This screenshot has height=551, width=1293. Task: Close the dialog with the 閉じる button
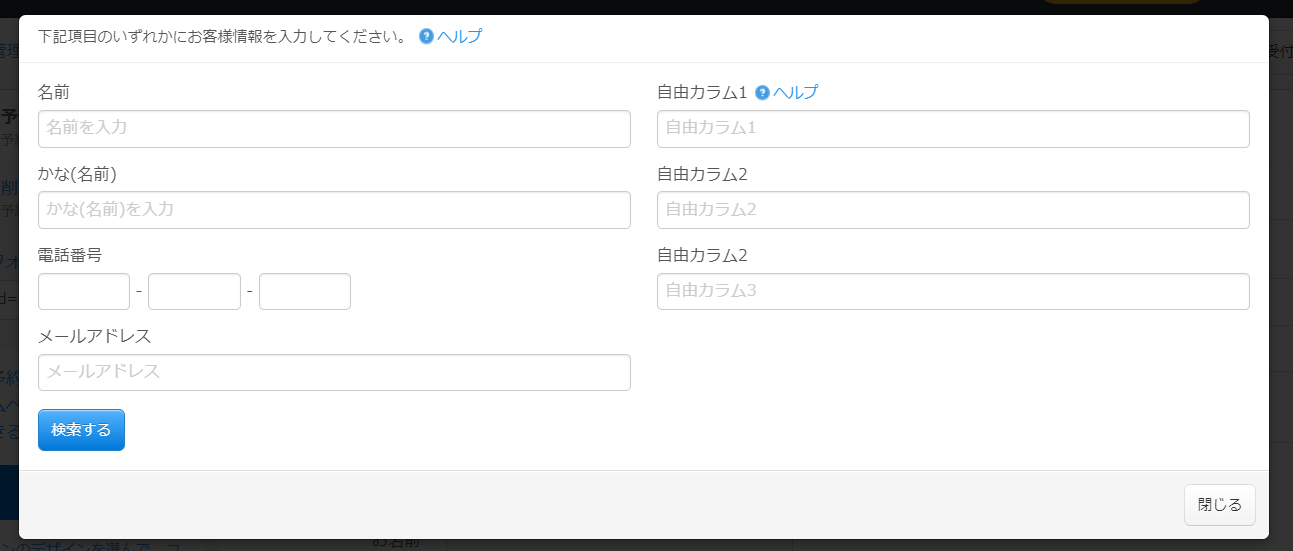1219,505
